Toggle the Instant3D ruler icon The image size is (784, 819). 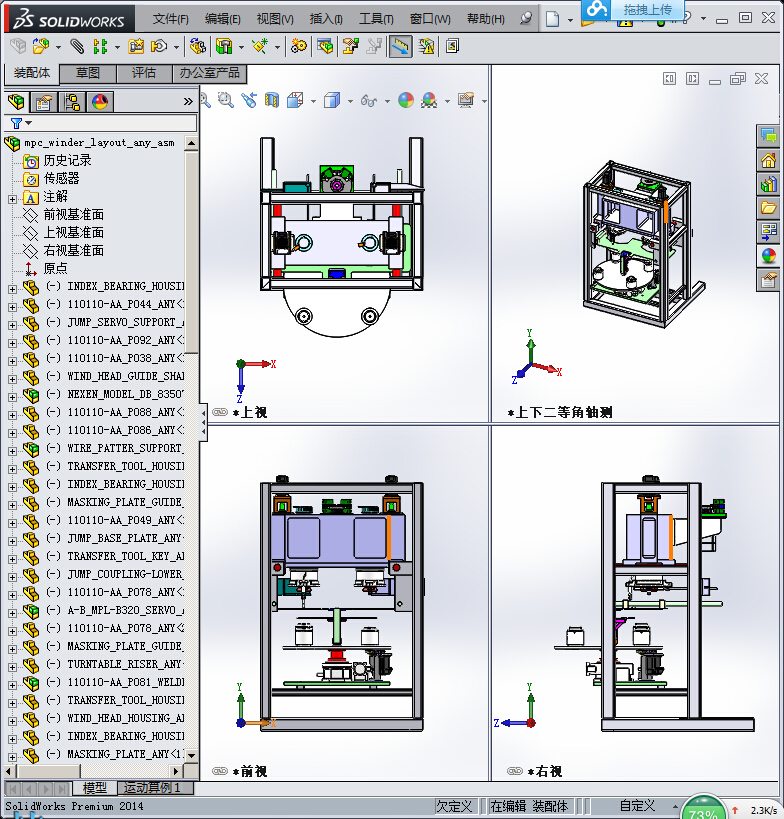(400, 46)
